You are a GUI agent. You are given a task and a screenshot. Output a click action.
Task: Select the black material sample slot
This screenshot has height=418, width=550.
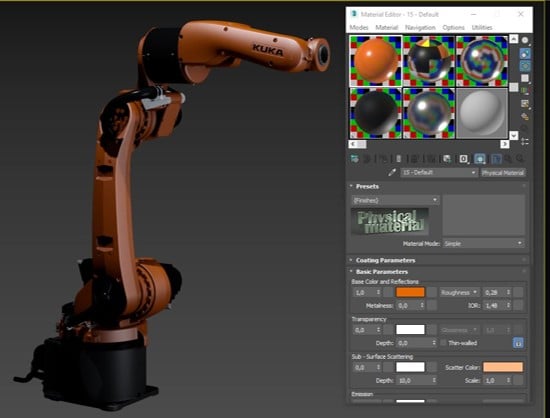coord(376,113)
